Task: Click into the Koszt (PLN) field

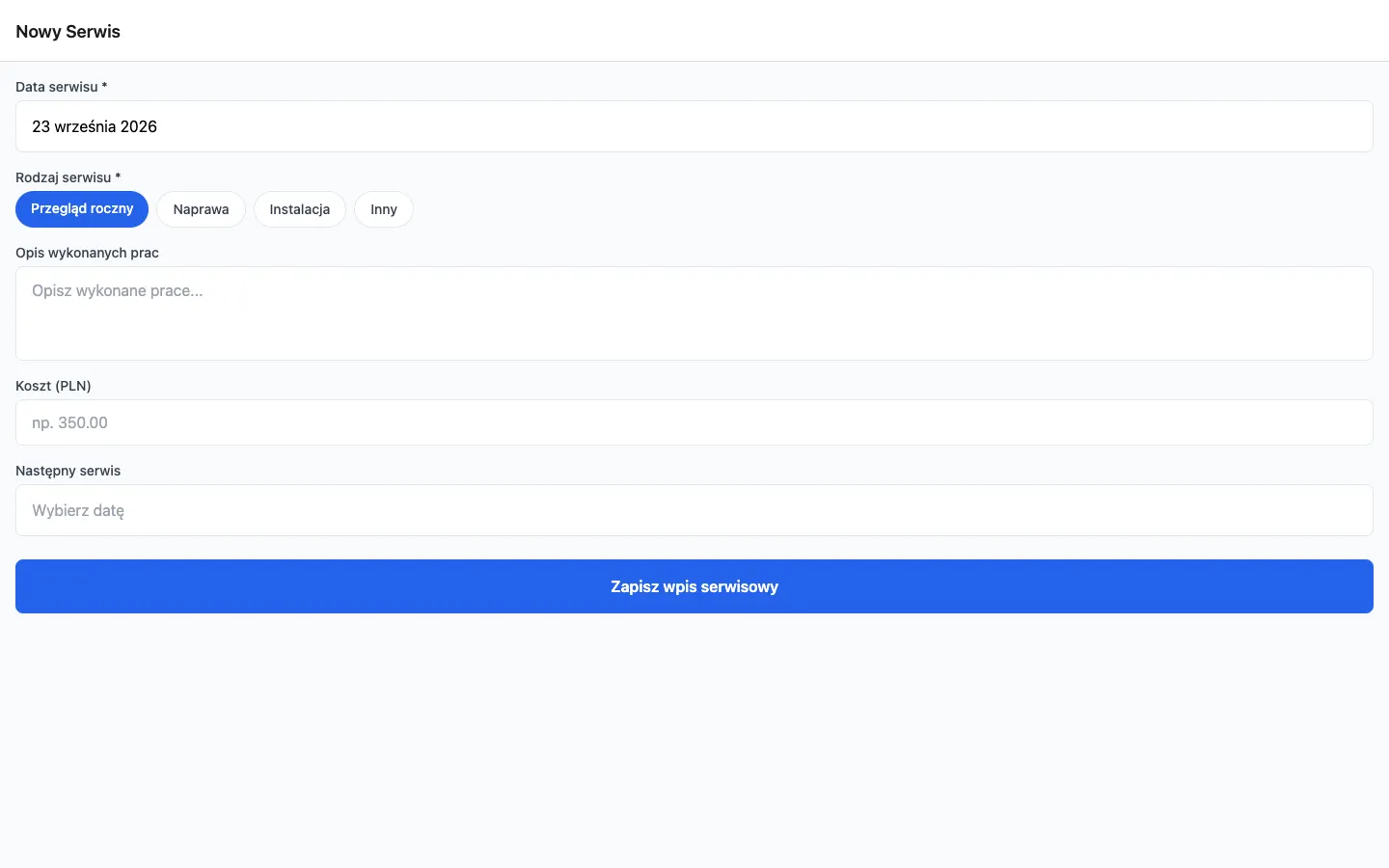Action: (x=694, y=422)
